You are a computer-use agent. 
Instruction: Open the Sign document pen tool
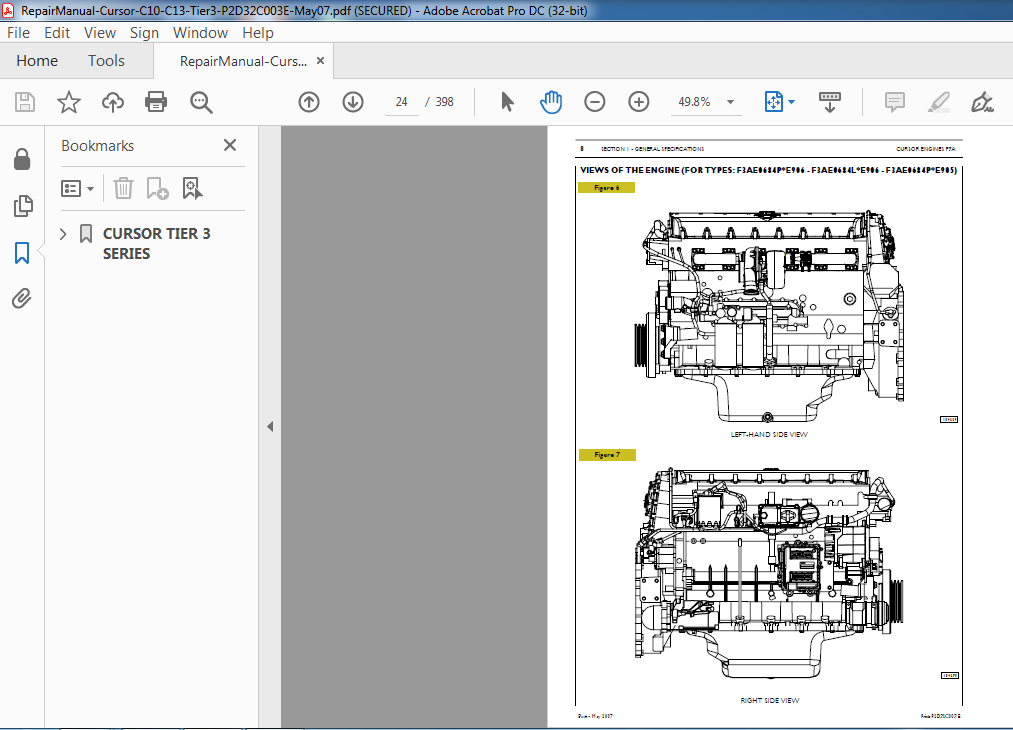coord(982,102)
